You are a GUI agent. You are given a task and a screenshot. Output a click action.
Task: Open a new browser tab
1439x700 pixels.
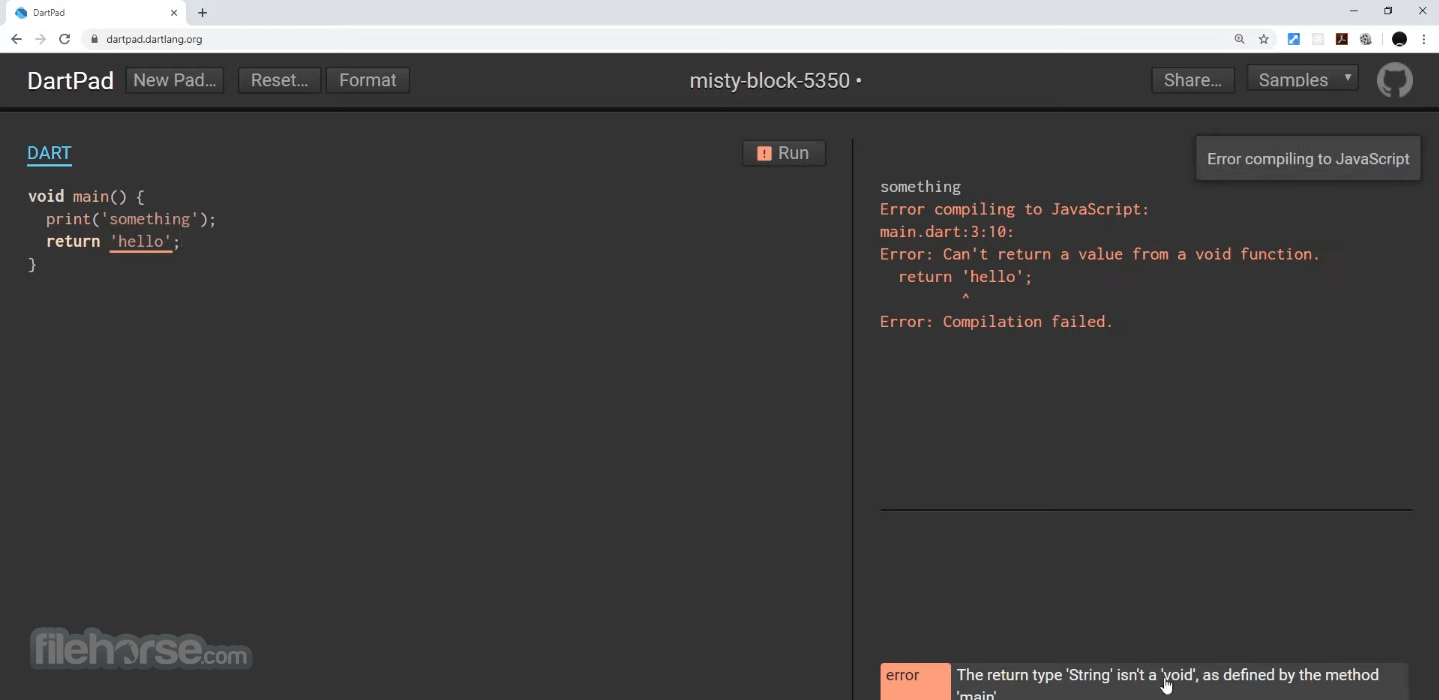pyautogui.click(x=202, y=13)
